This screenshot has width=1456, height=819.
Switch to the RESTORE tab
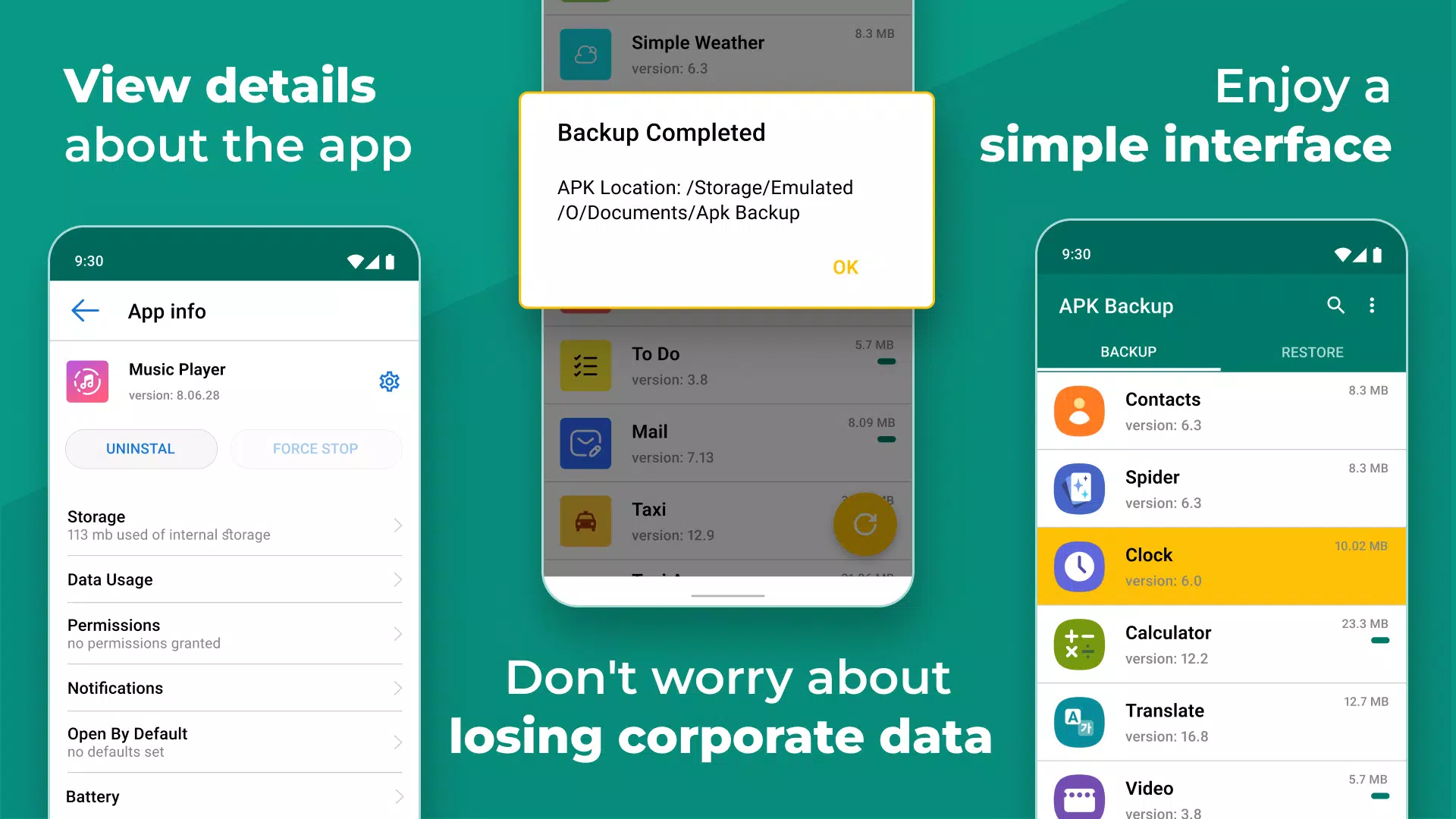(x=1311, y=351)
